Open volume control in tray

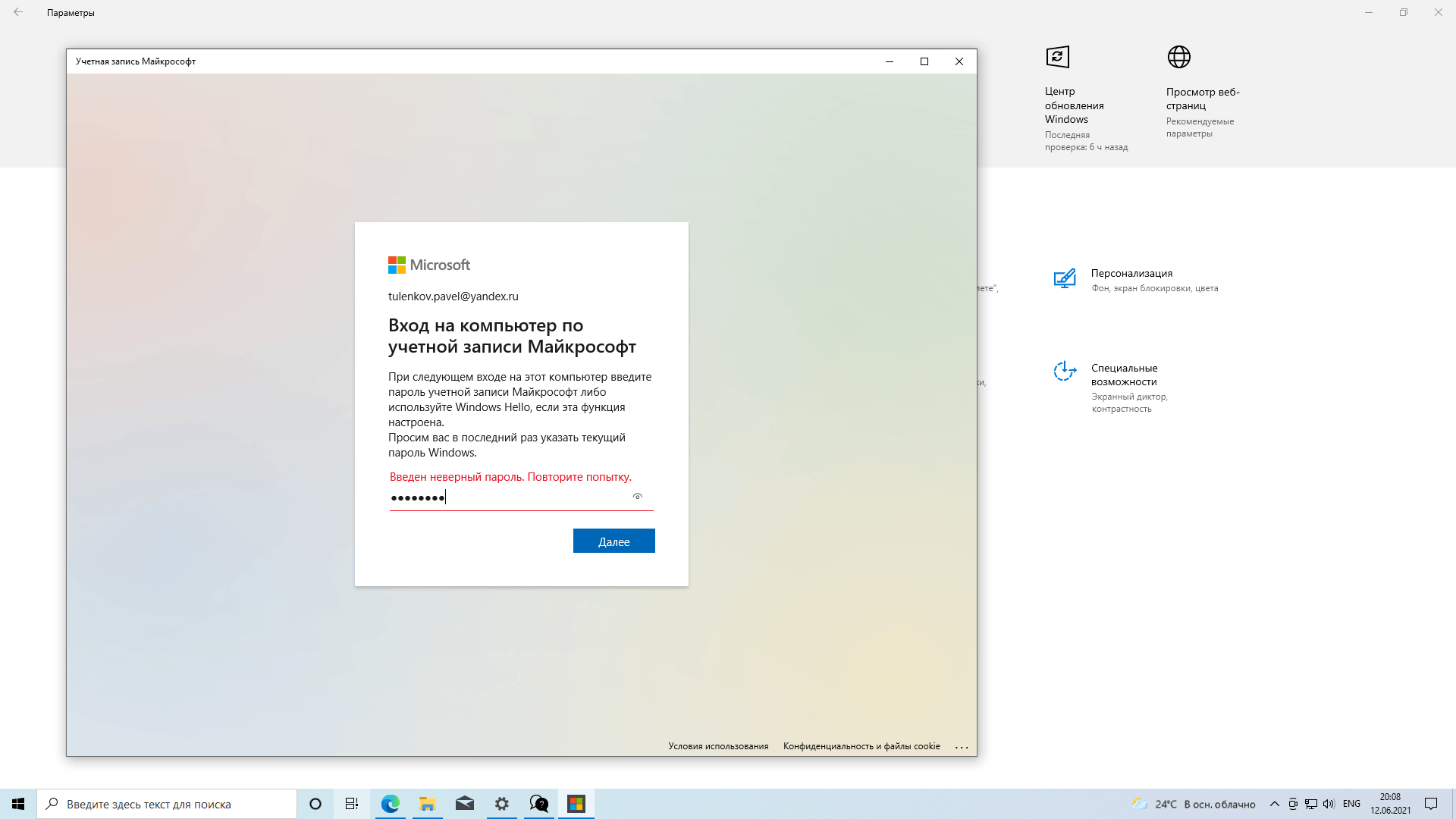coord(1329,804)
